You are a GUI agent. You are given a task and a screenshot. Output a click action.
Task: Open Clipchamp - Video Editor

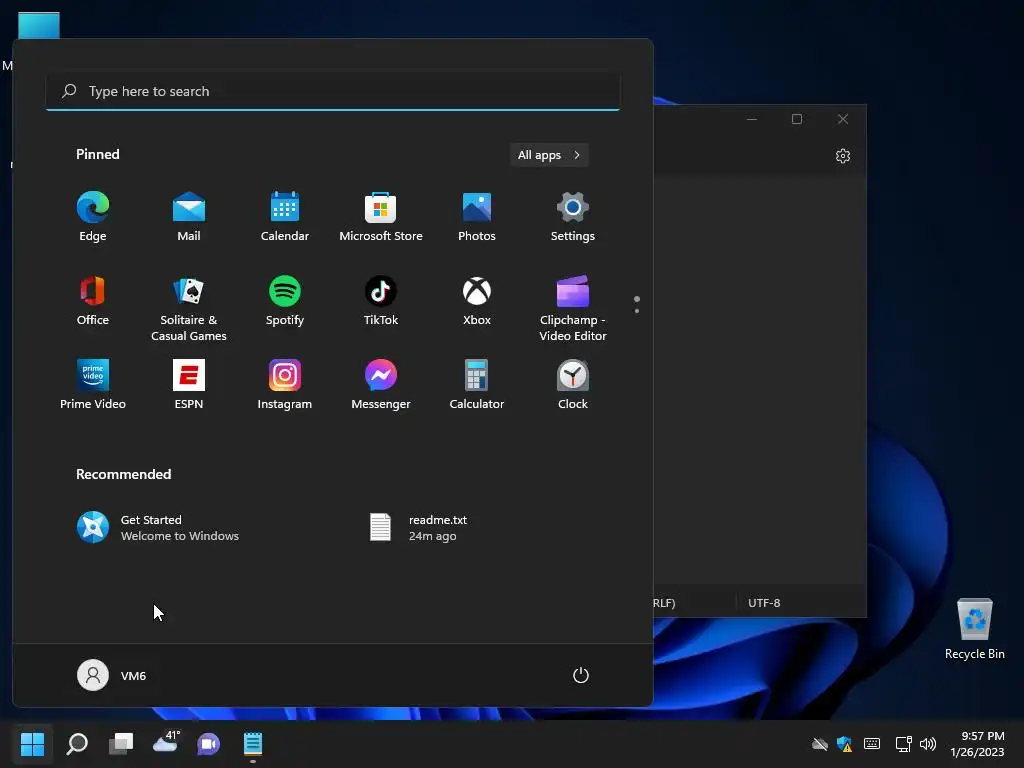click(x=573, y=308)
